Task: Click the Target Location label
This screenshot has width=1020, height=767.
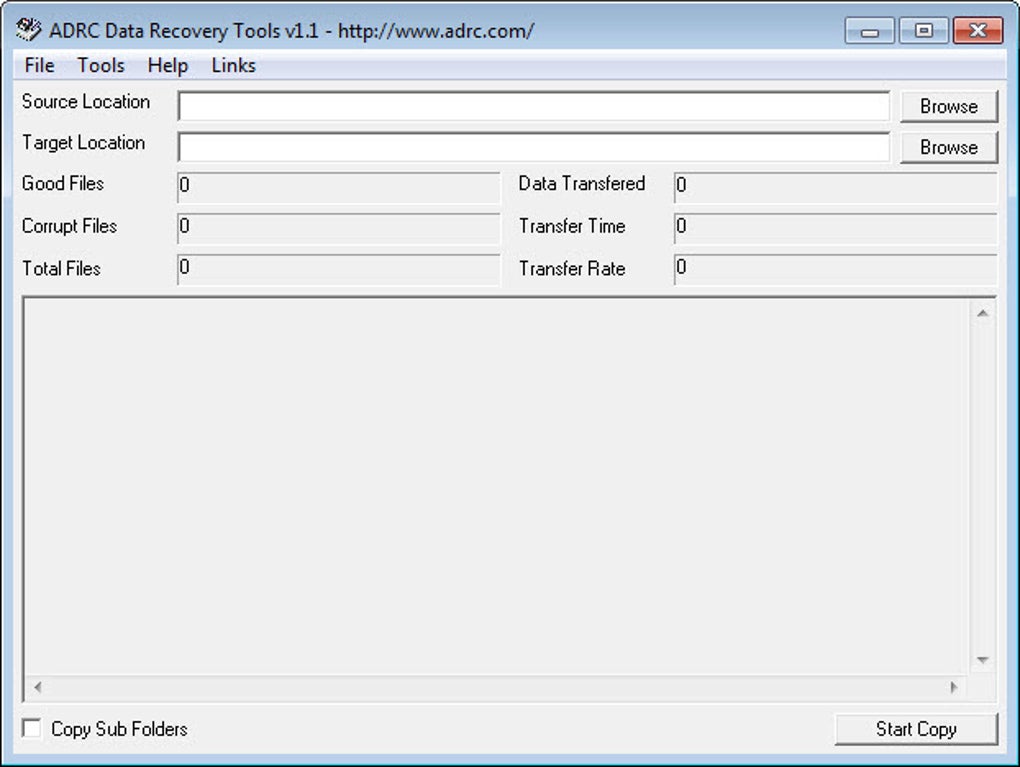Action: tap(83, 142)
